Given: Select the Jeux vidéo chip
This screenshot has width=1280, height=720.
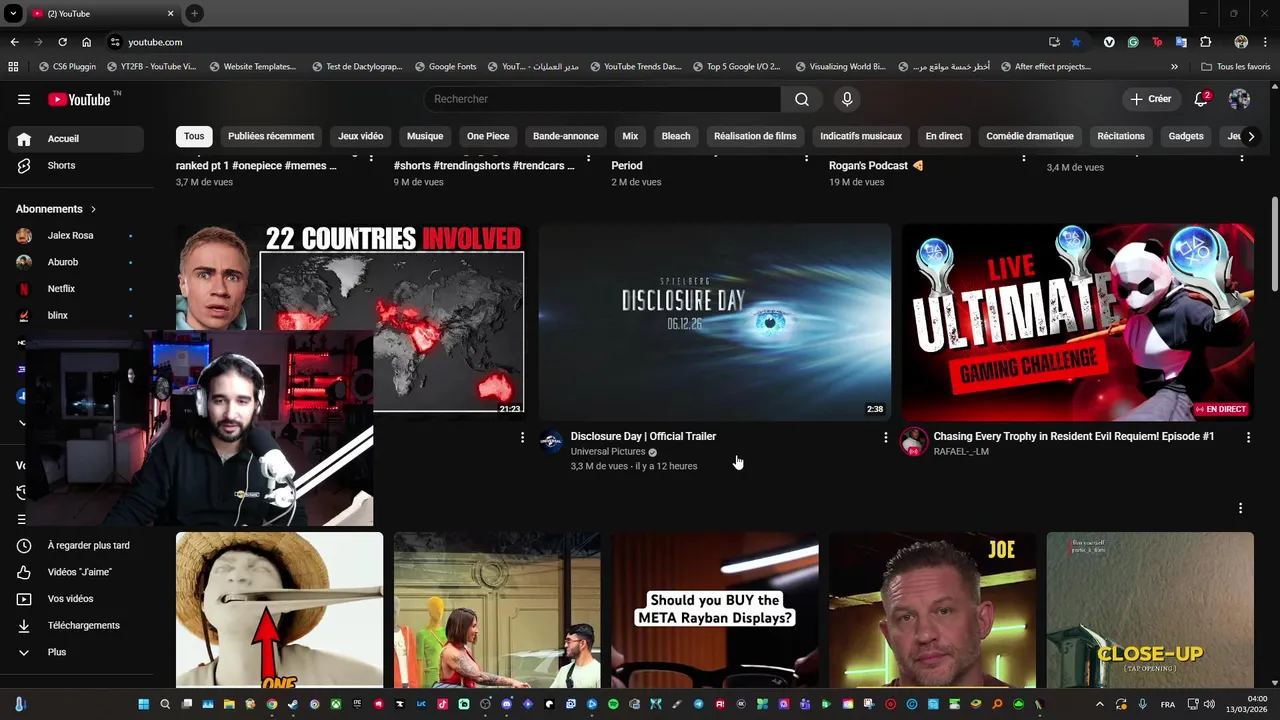Looking at the screenshot, I should tap(360, 136).
